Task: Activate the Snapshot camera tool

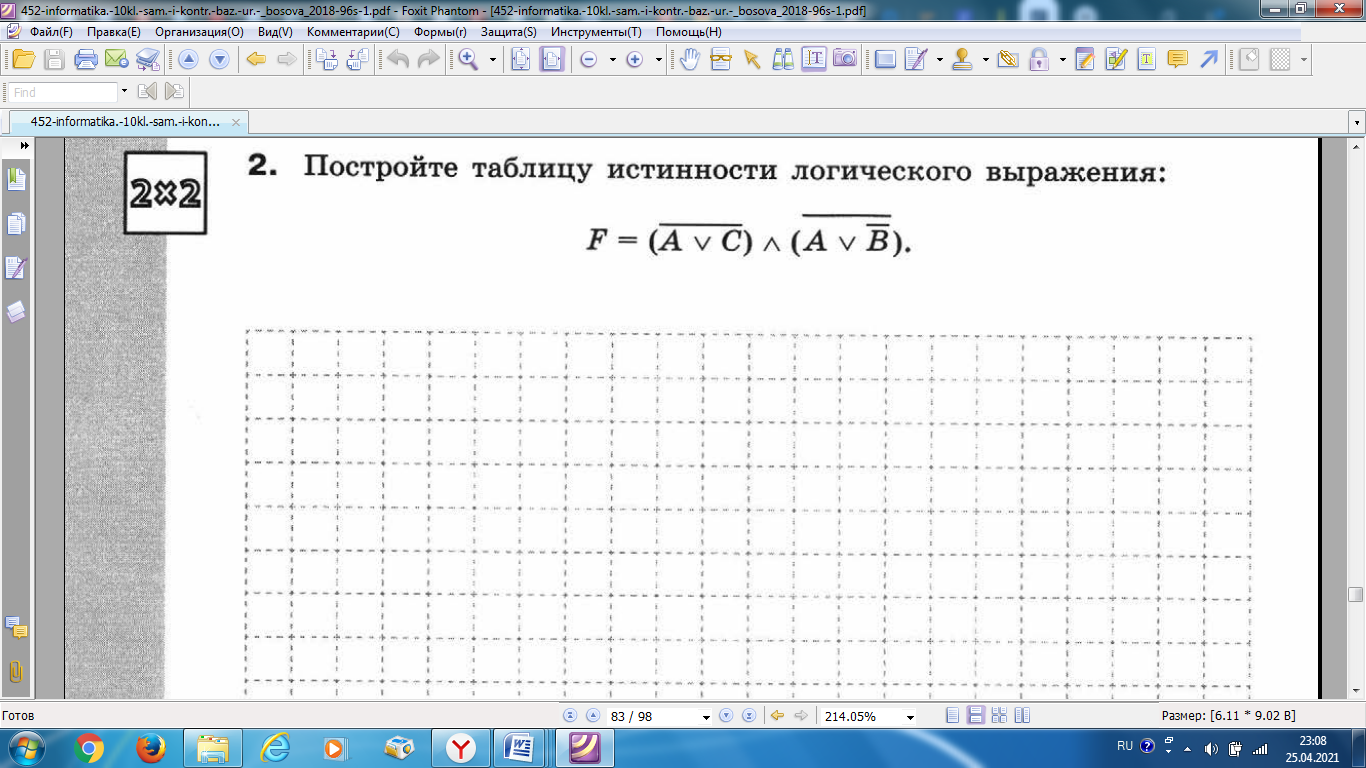Action: coord(845,59)
